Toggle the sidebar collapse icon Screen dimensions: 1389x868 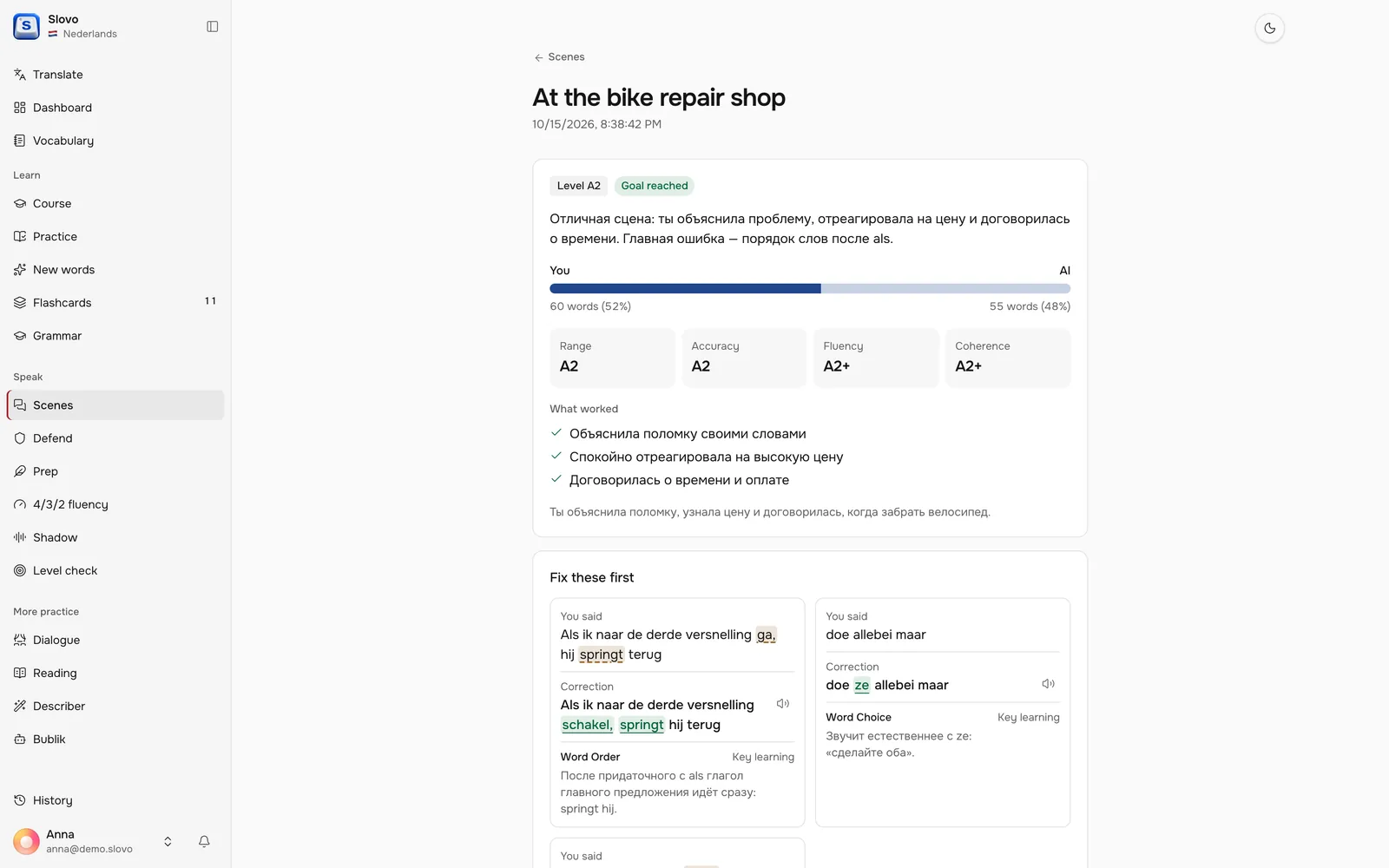click(212, 27)
